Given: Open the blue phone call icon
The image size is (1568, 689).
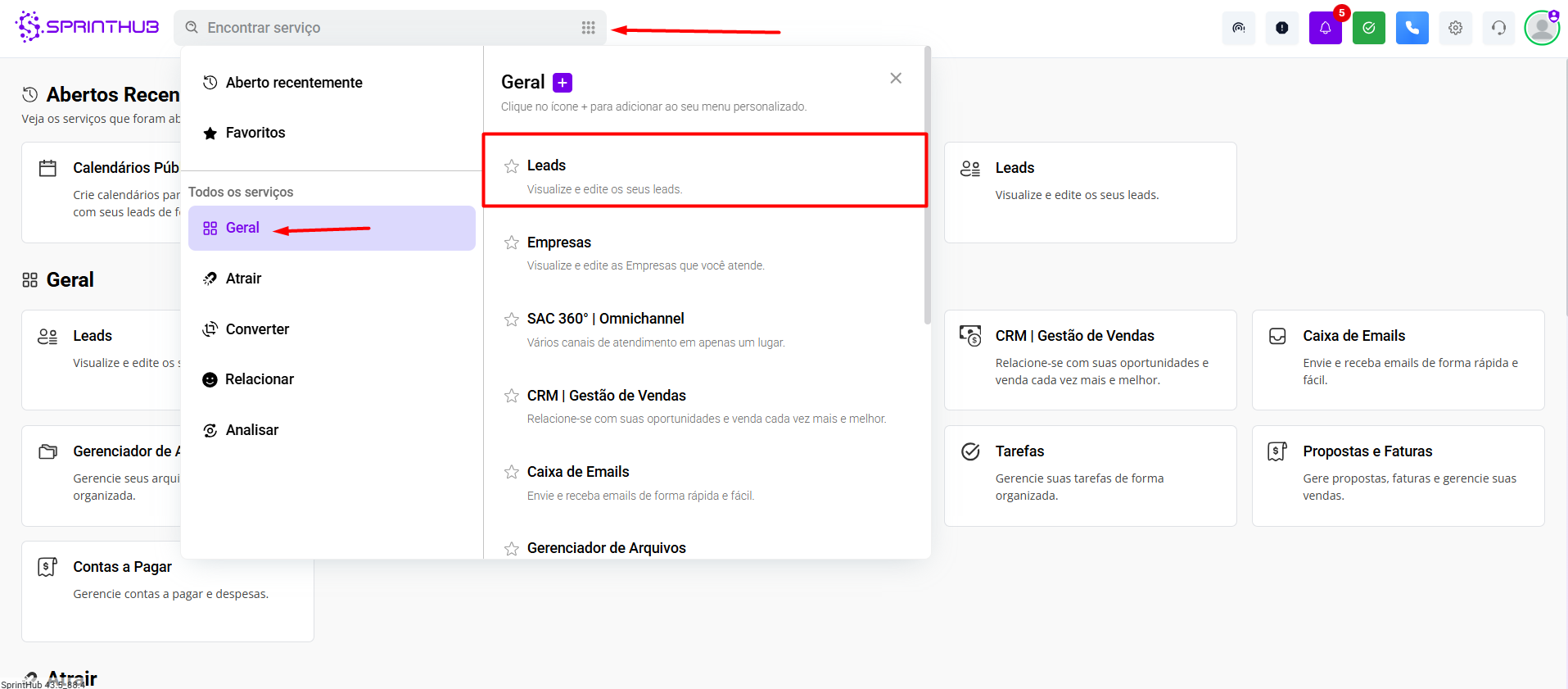Looking at the screenshot, I should tap(1412, 28).
